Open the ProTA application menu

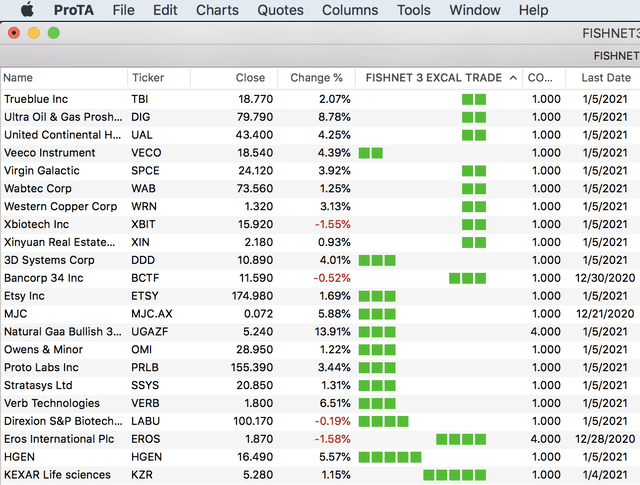pos(73,10)
